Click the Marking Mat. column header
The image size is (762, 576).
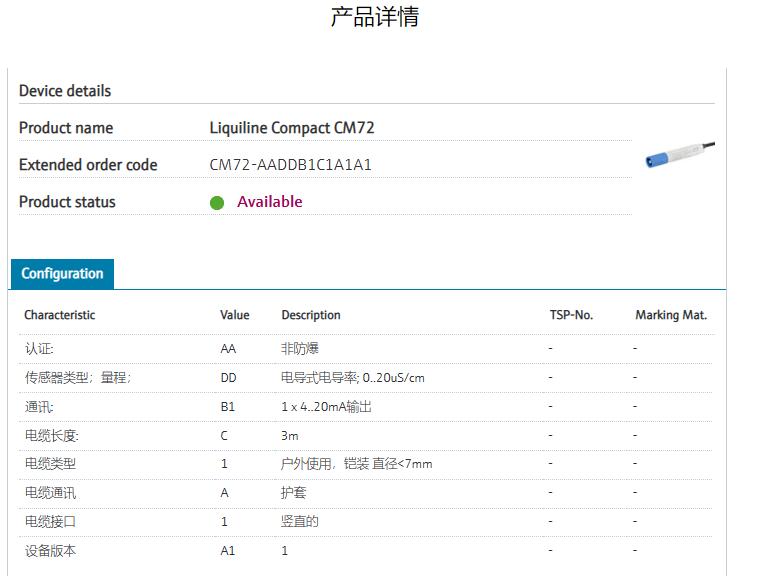[x=671, y=315]
